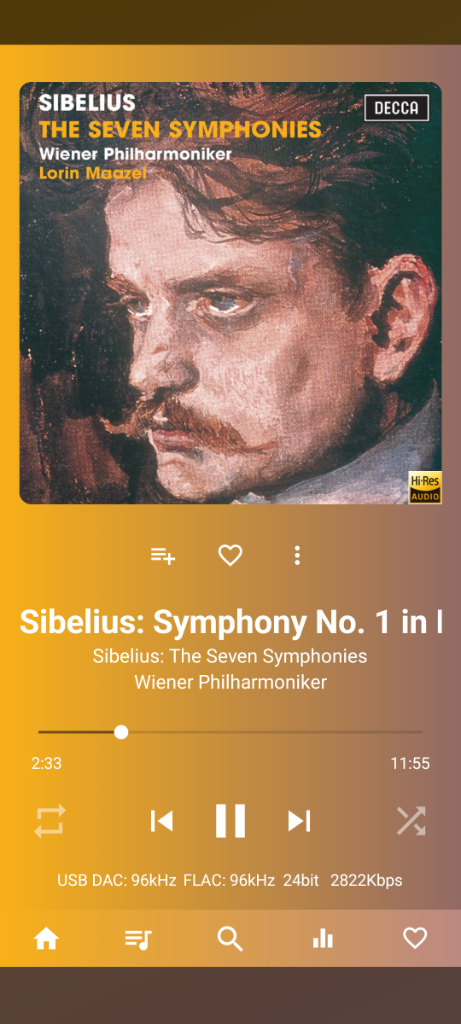Open the search icon in the bottom bar
The width and height of the screenshot is (461, 1024).
(x=230, y=939)
